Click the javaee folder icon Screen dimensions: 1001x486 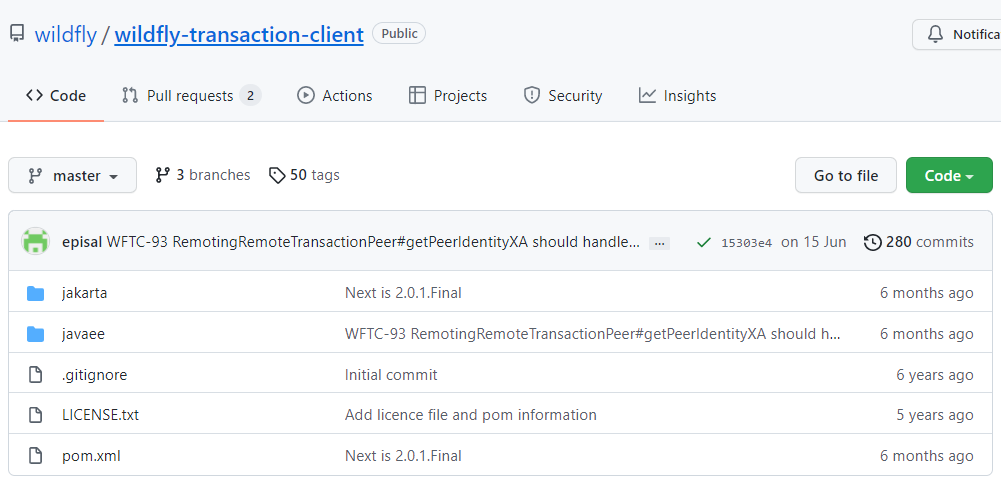click(x=36, y=334)
